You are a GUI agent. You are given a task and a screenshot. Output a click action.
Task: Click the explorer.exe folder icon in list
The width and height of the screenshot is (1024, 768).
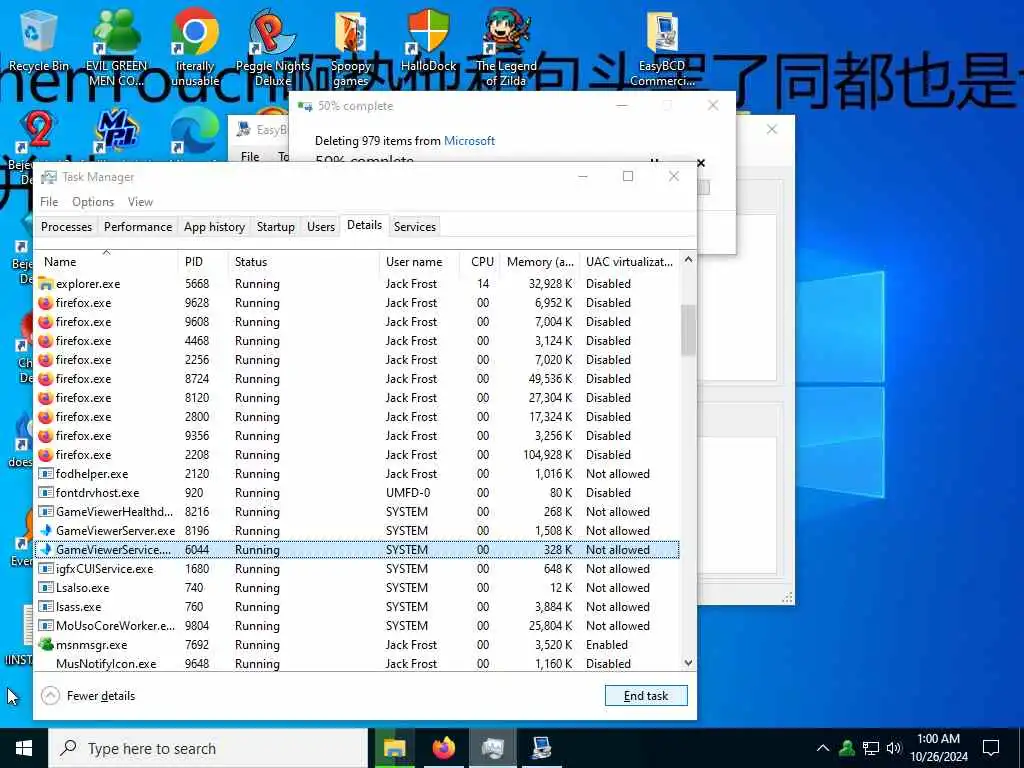[x=46, y=283]
